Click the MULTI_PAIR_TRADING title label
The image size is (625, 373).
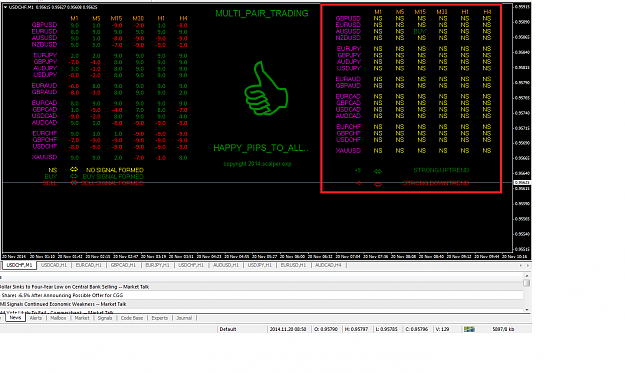[262, 14]
